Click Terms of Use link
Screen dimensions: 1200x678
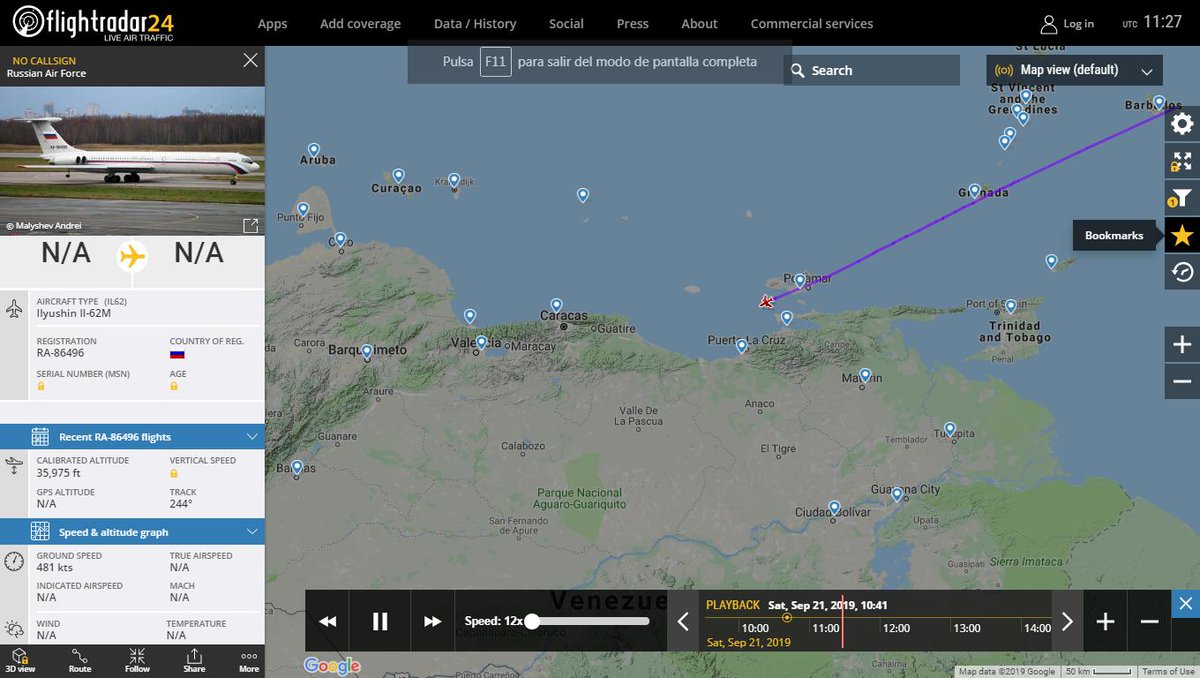pyautogui.click(x=1168, y=672)
